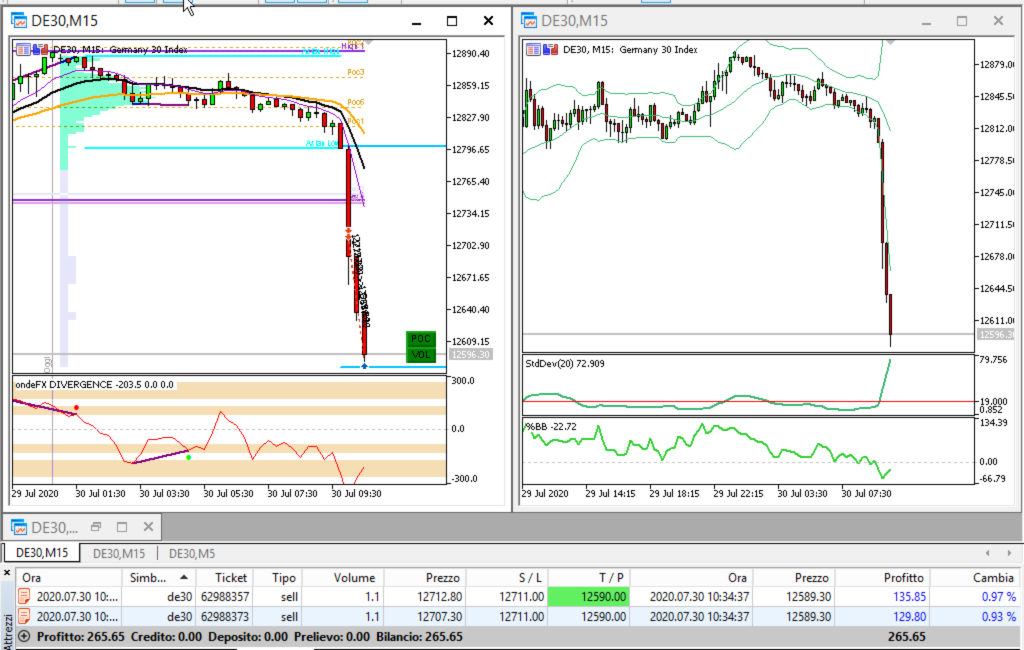The height and width of the screenshot is (650, 1024).
Task: Click the change value 0.93 %
Action: [x=999, y=616]
